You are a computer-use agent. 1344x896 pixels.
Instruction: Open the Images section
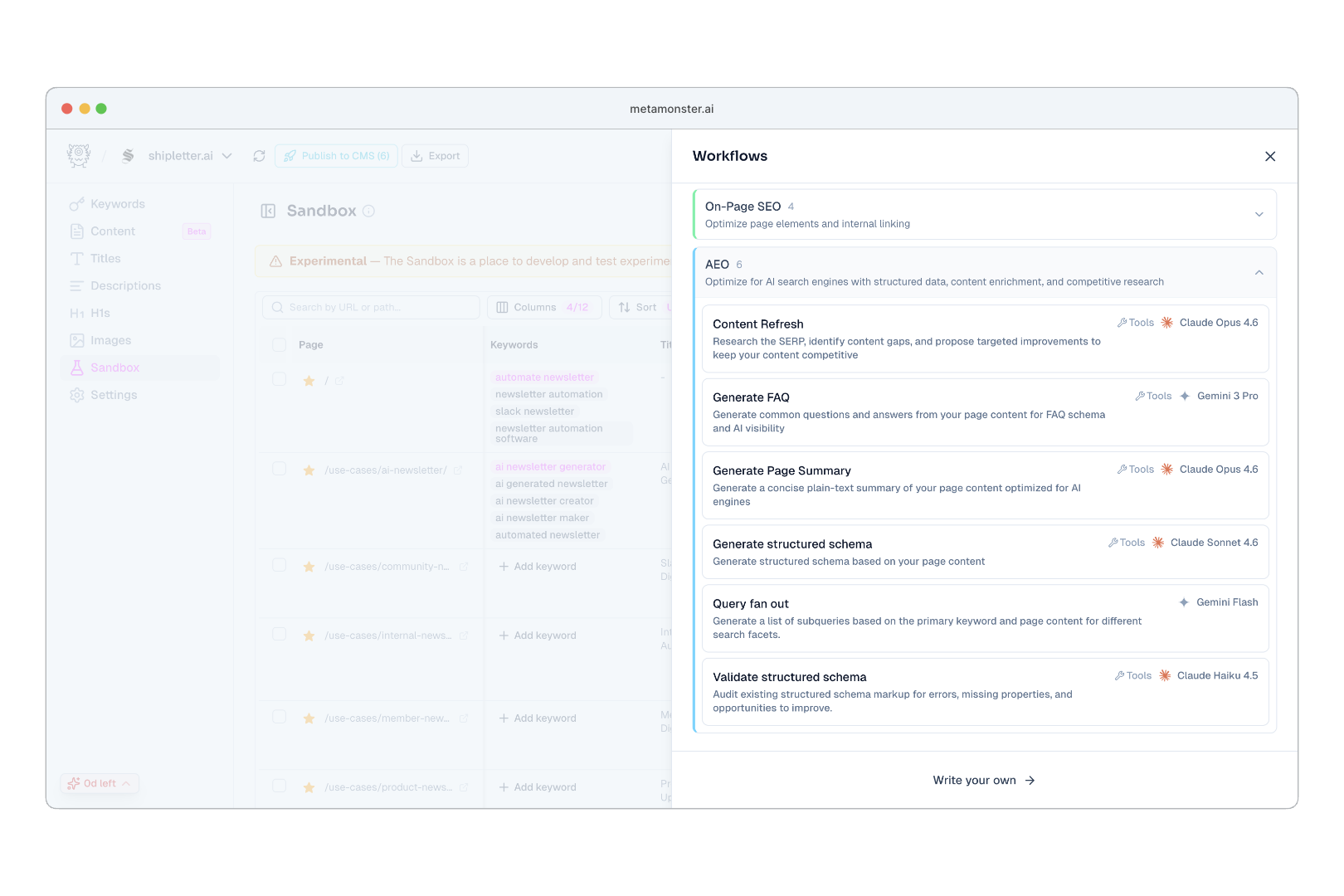(110, 340)
